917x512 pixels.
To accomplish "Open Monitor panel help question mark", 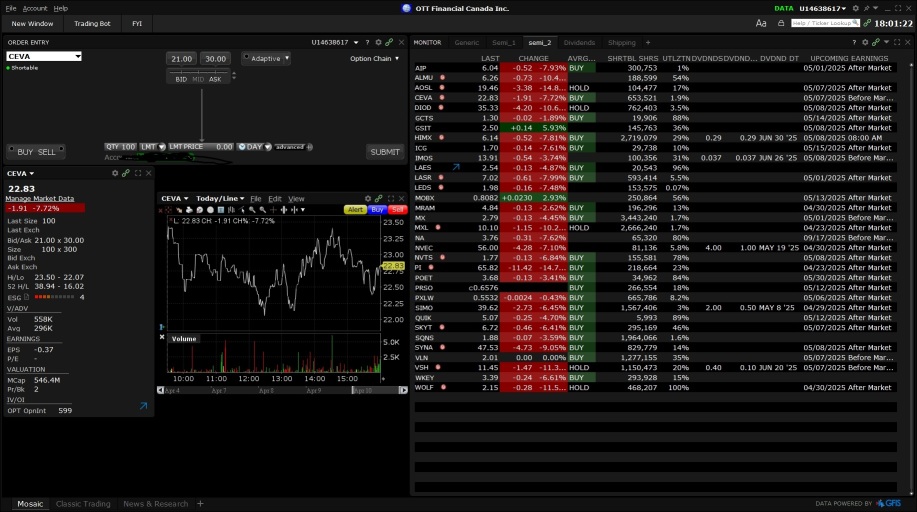I will click(854, 42).
